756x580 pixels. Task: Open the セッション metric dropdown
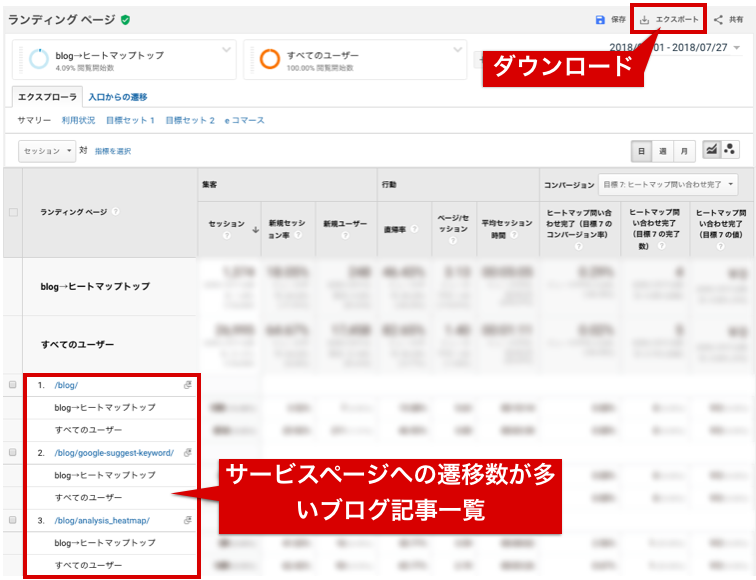tap(47, 151)
